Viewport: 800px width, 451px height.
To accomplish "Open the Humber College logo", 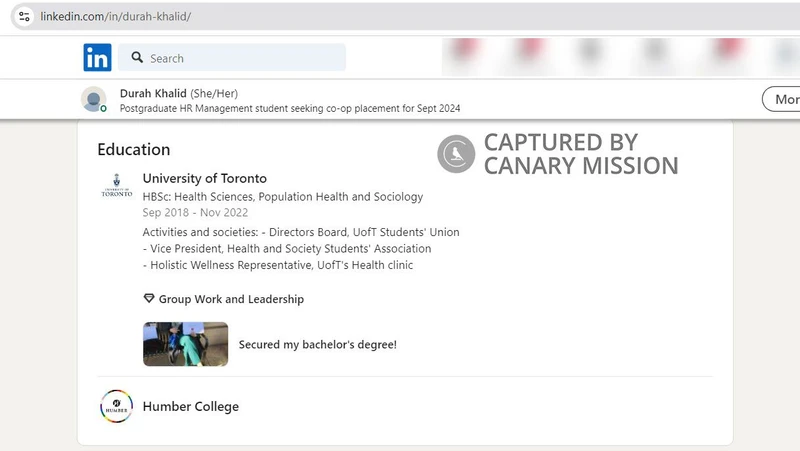I will pos(116,407).
